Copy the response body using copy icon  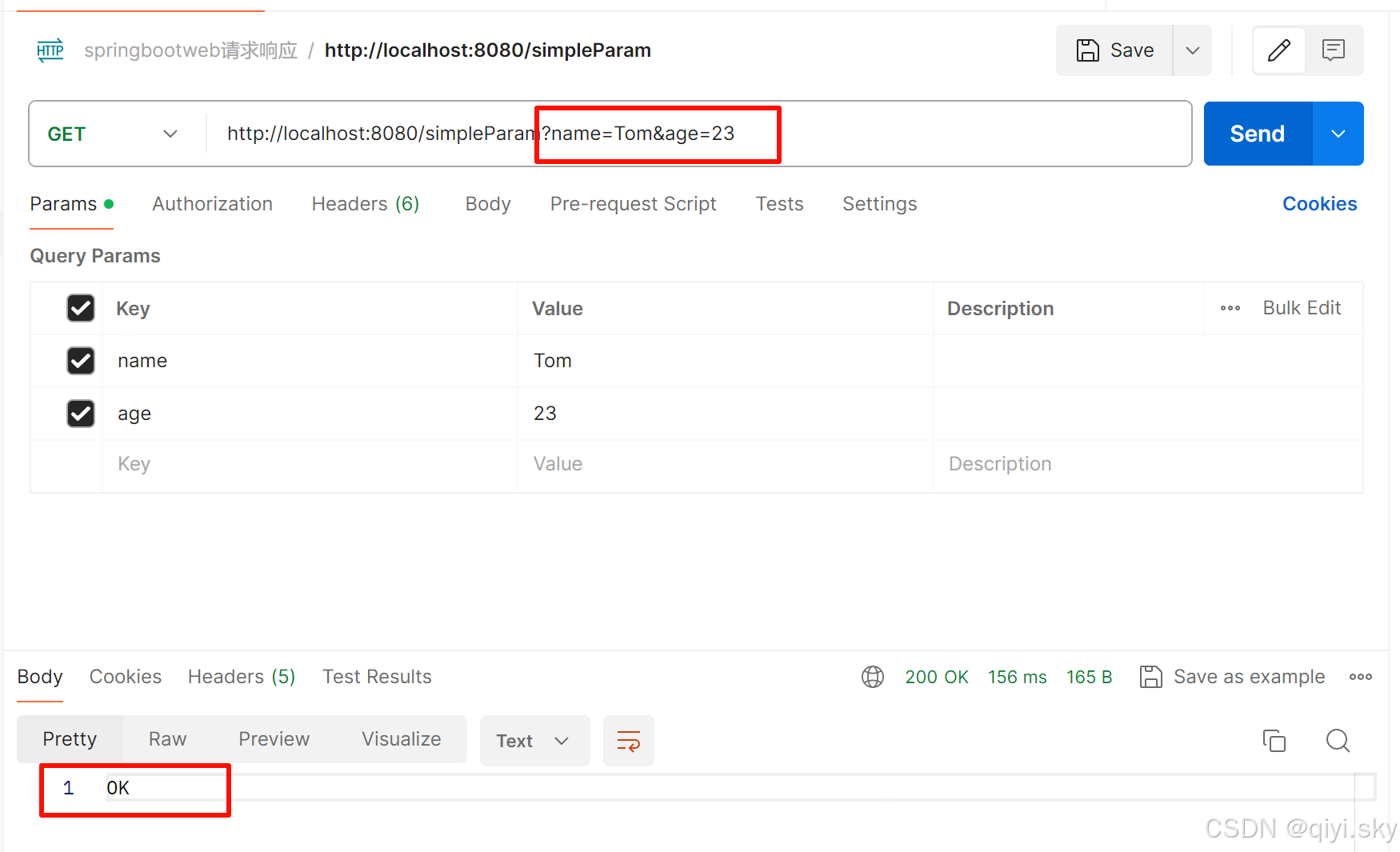(1274, 741)
